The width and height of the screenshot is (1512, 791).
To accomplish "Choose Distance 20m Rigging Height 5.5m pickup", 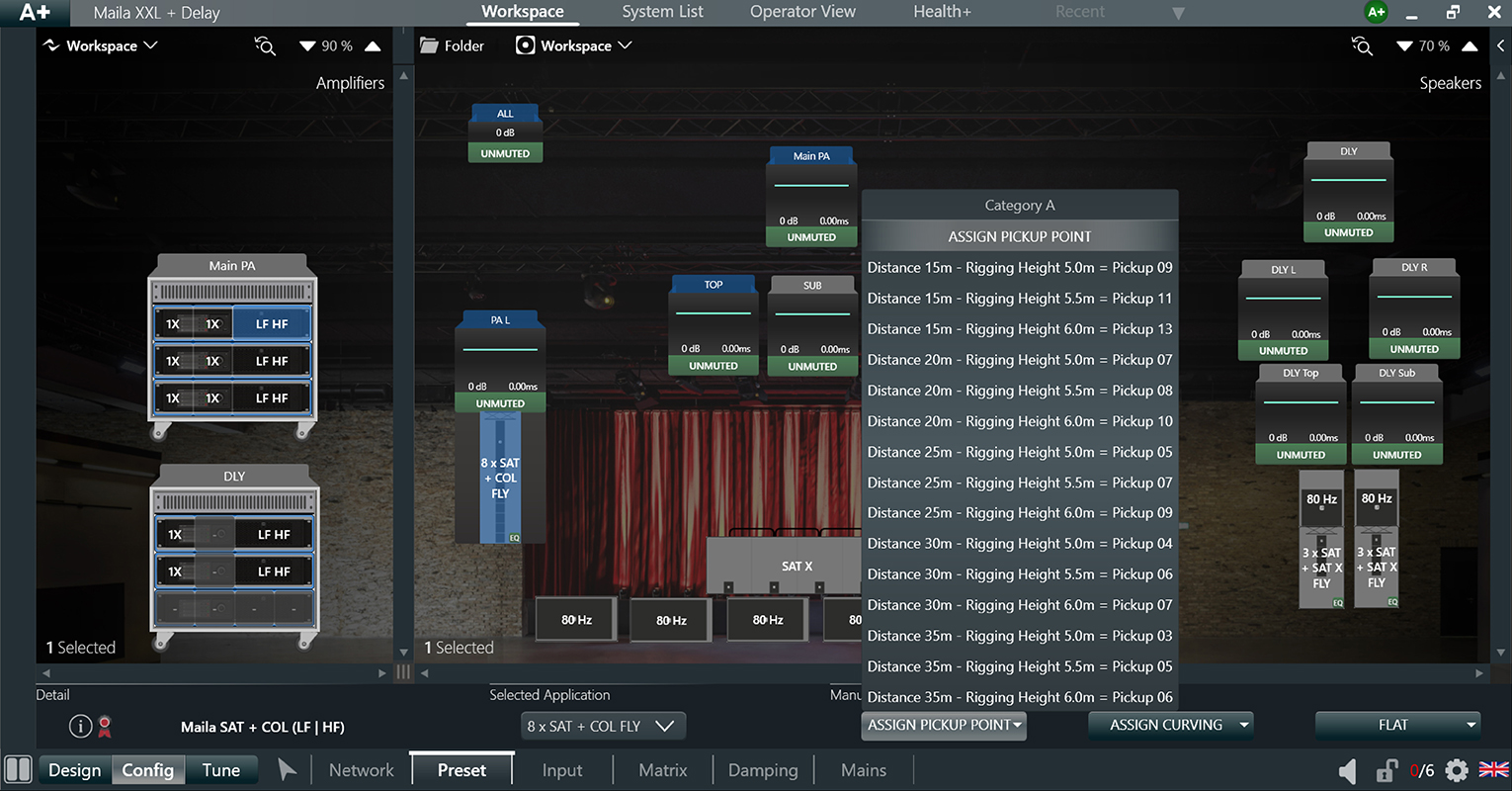I will click(1020, 391).
